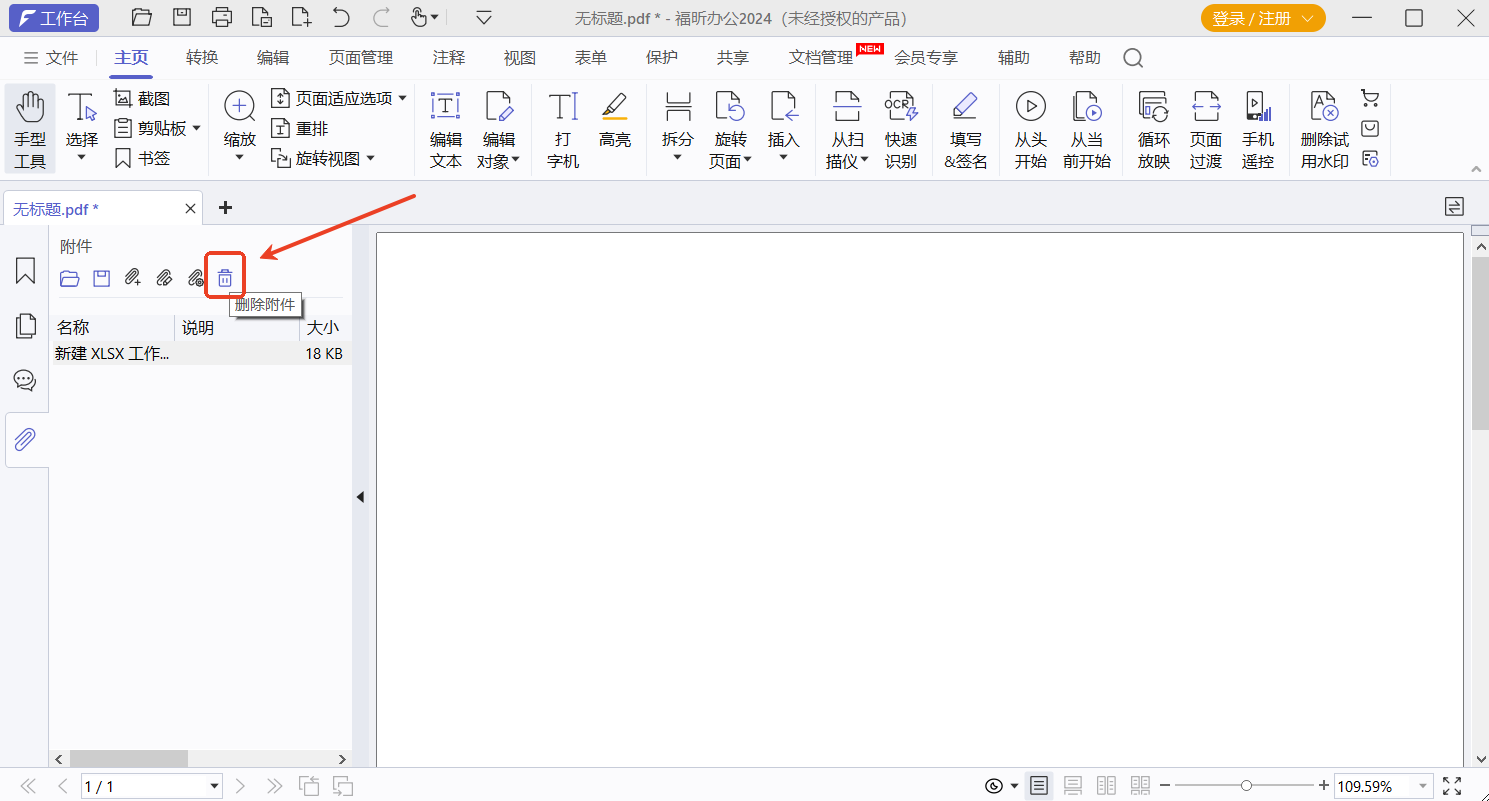Switch to single page view mode
This screenshot has width=1489, height=801.
click(x=1040, y=786)
